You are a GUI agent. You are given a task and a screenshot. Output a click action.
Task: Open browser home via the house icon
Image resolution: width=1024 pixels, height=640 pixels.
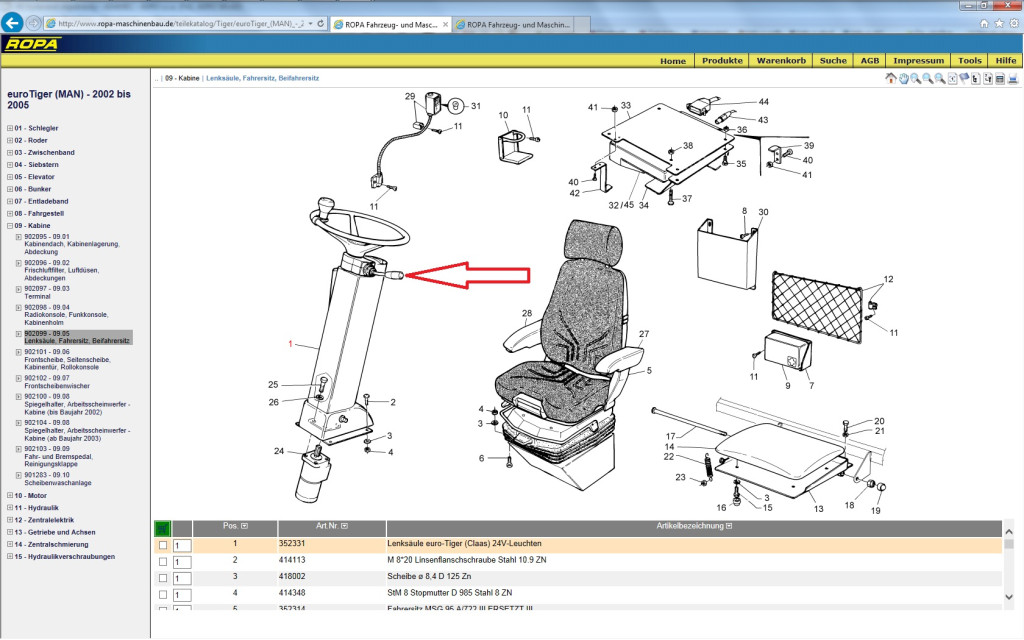coord(984,24)
